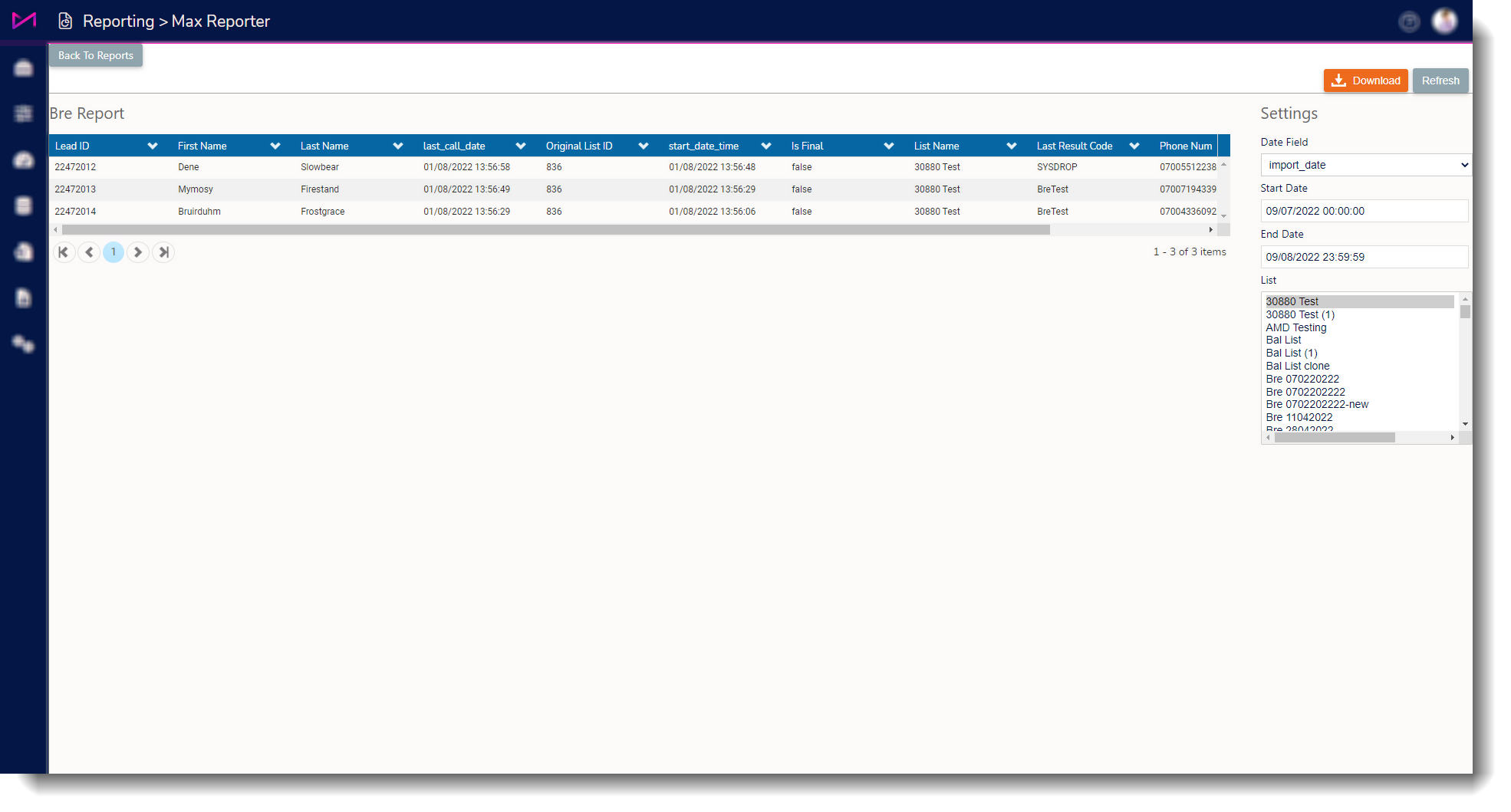Viewport: 1511px width, 812px height.
Task: Click the End Date input field
Action: coord(1365,257)
